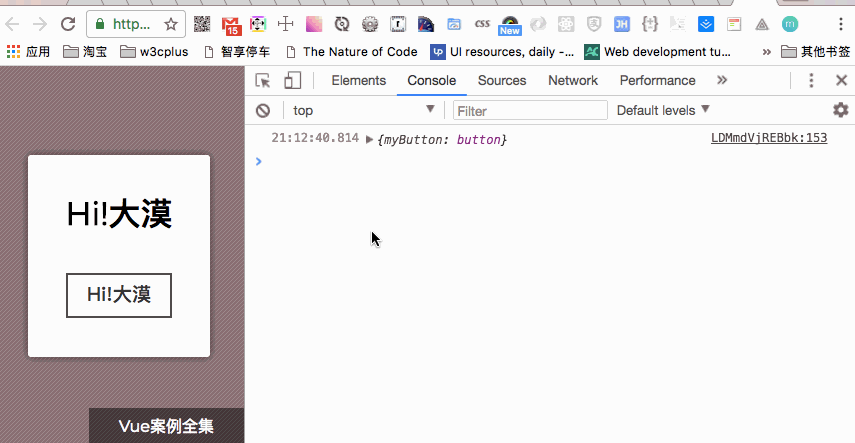Open the React developer tools extension
Screen dimensions: 855x443
point(566,24)
